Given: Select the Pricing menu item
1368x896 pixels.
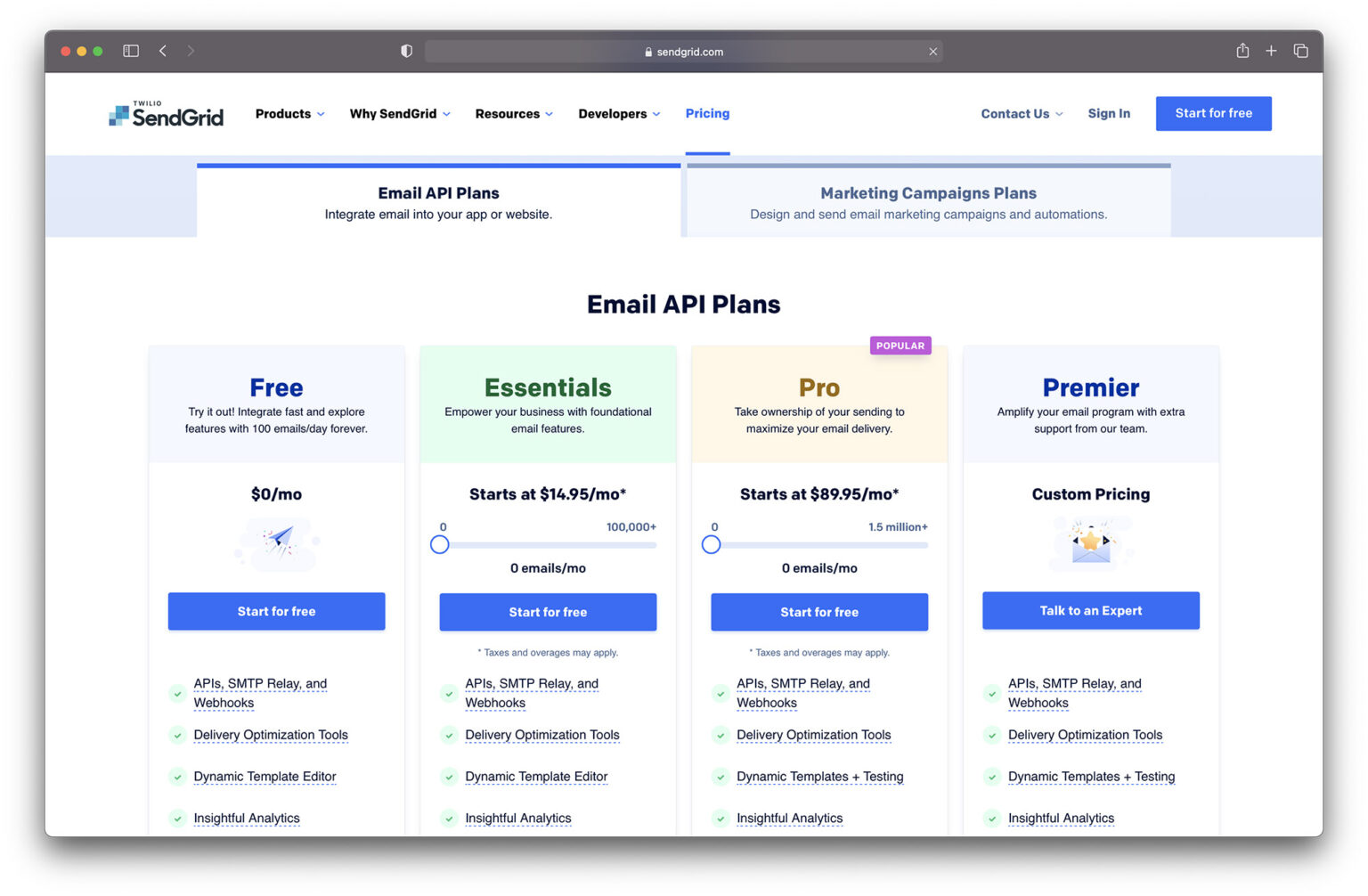Looking at the screenshot, I should tap(707, 113).
